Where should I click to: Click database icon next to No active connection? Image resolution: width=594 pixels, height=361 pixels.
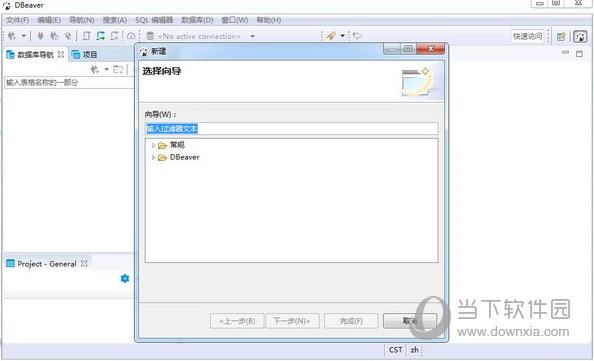pos(150,36)
